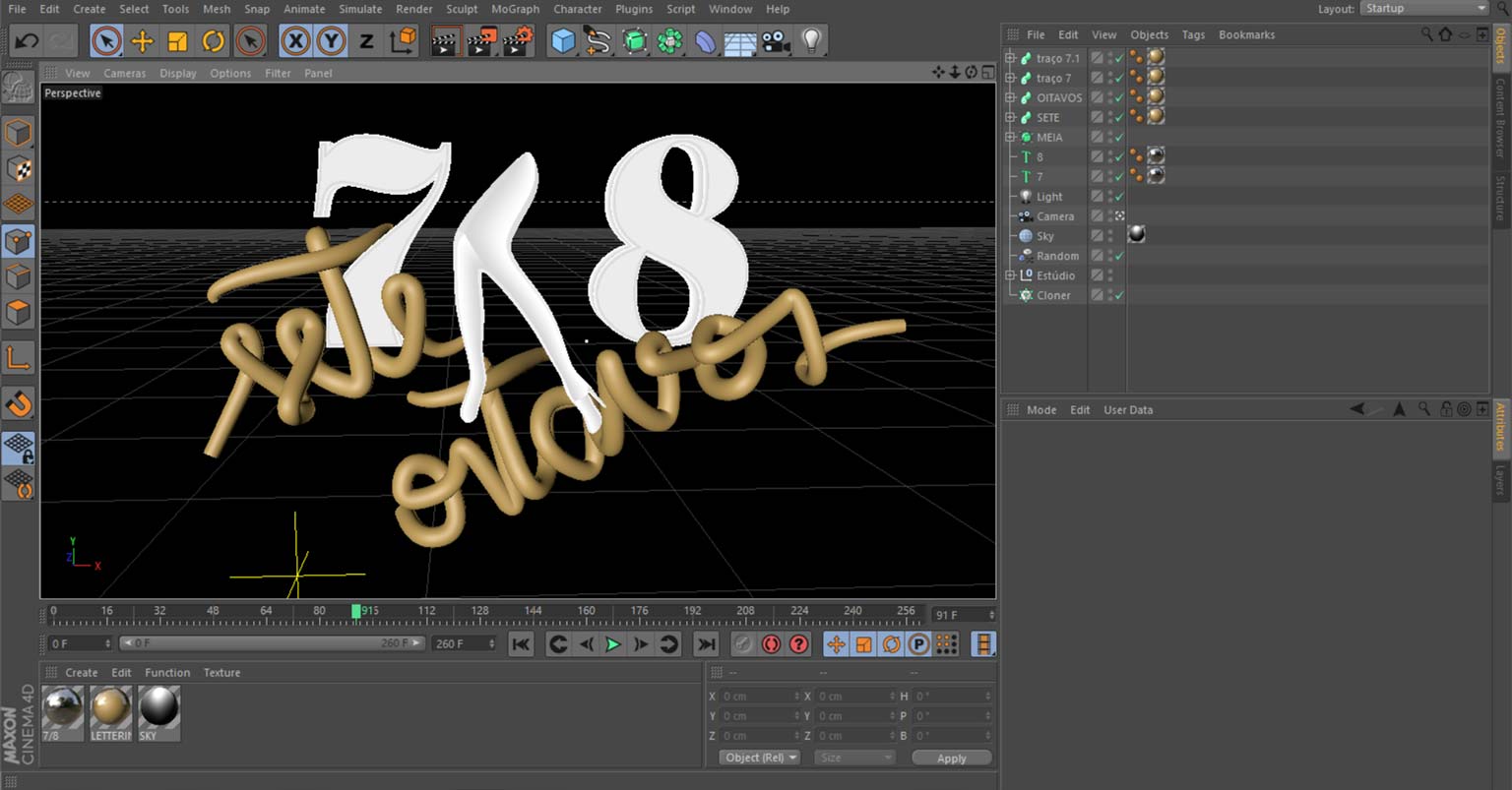Expand the traço 7 object

coord(1010,78)
